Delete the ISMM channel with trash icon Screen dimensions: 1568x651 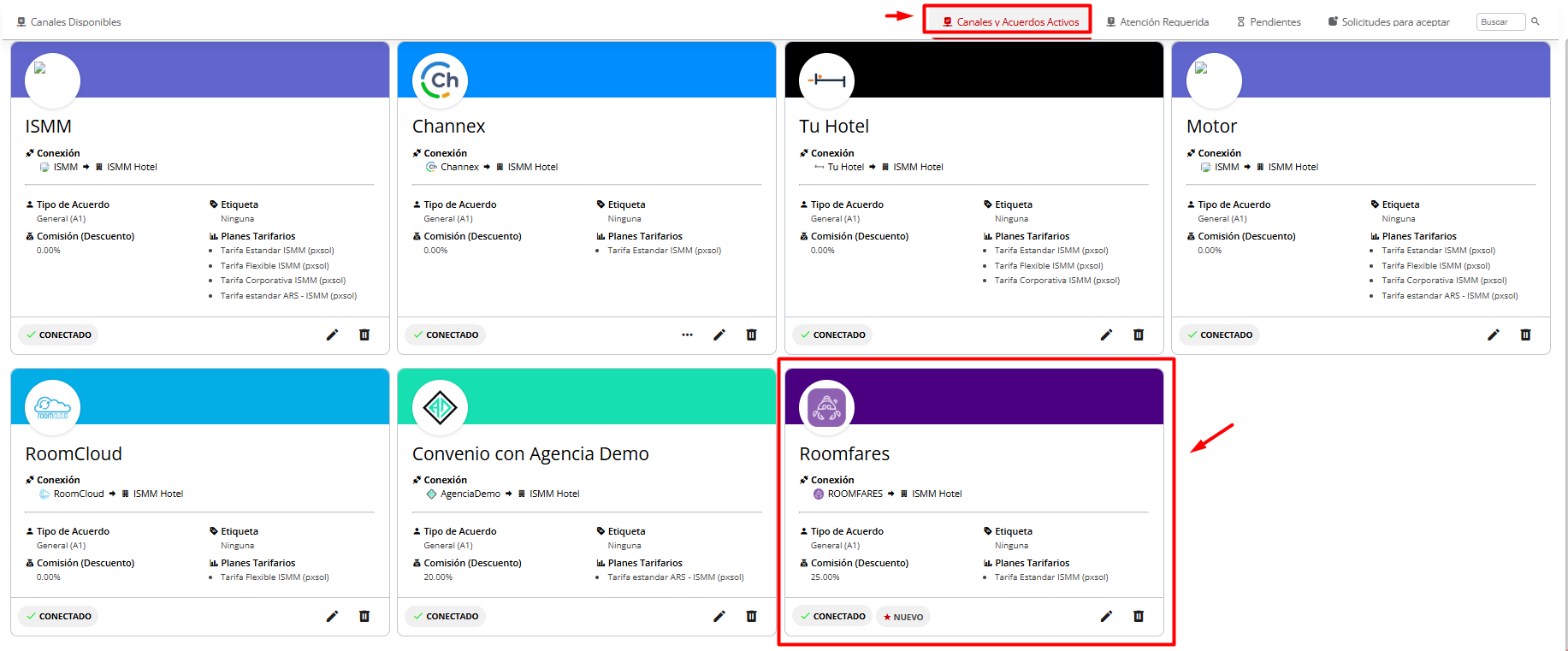[x=364, y=334]
